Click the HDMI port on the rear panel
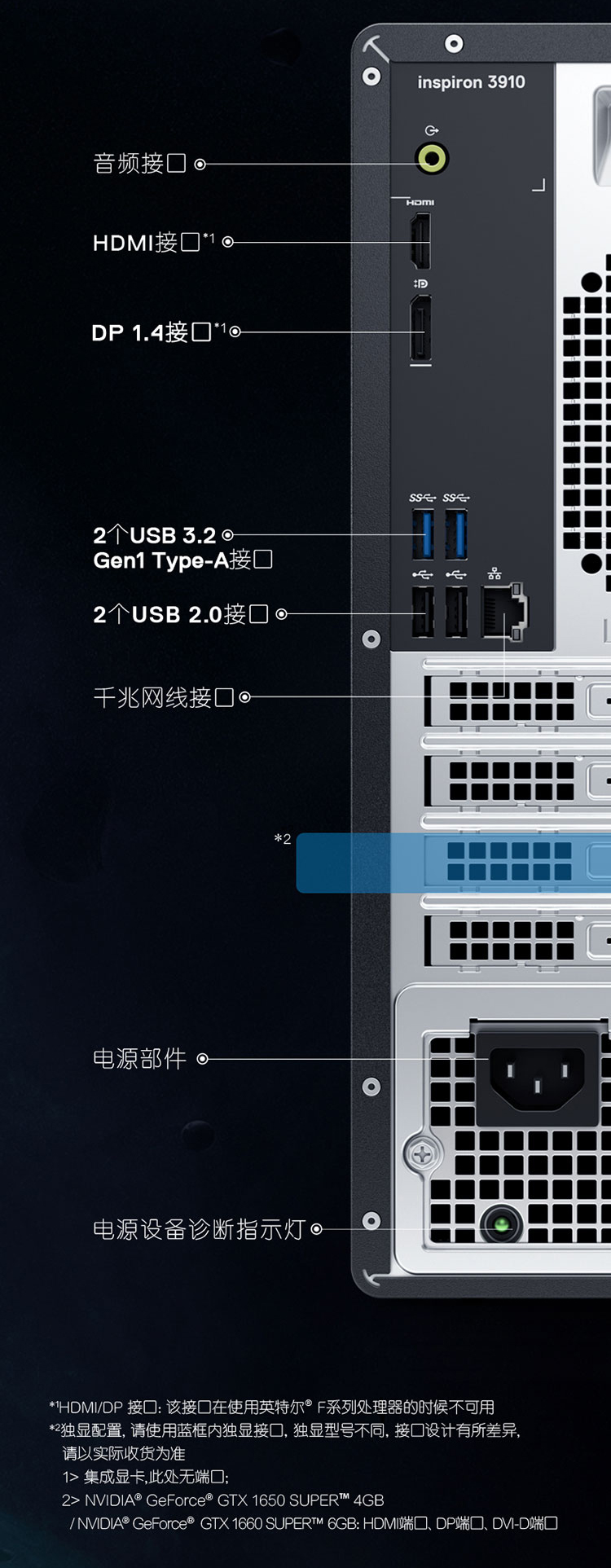Screen dimensions: 611x1568 420,241
